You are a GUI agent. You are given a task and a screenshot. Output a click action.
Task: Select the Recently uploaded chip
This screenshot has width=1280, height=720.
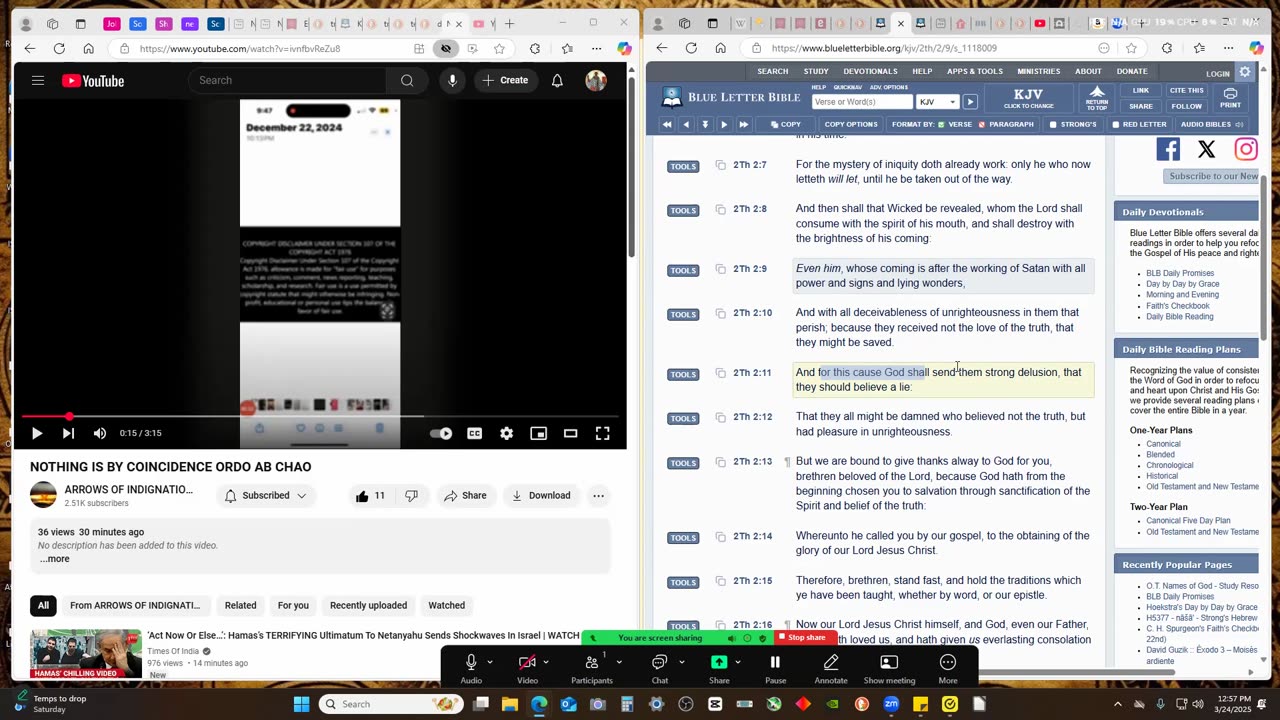(368, 605)
